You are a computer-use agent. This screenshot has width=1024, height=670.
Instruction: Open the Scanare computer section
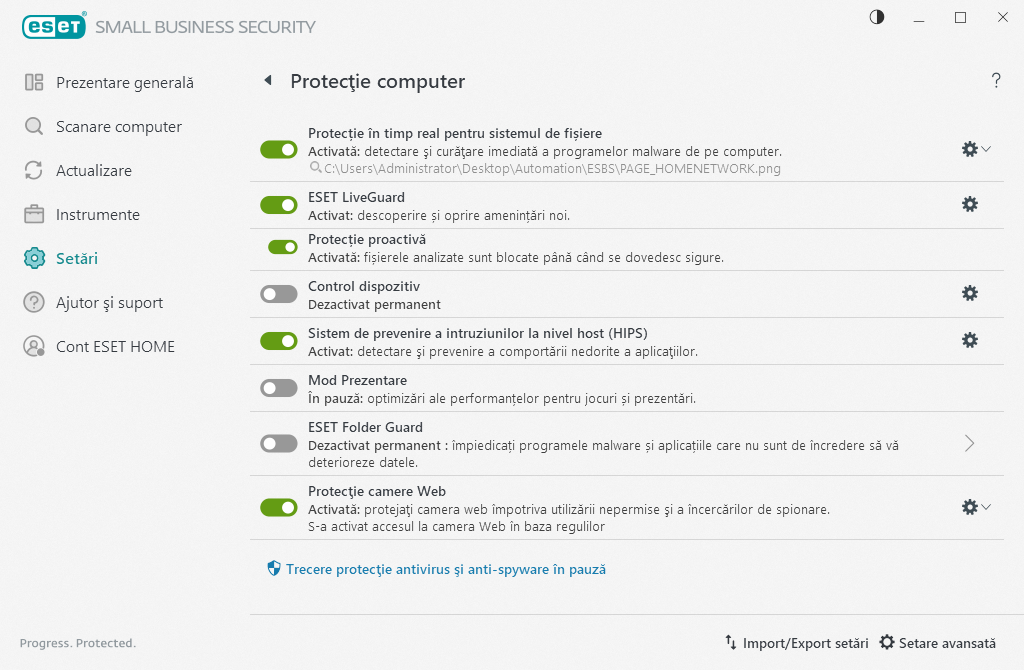(x=118, y=126)
